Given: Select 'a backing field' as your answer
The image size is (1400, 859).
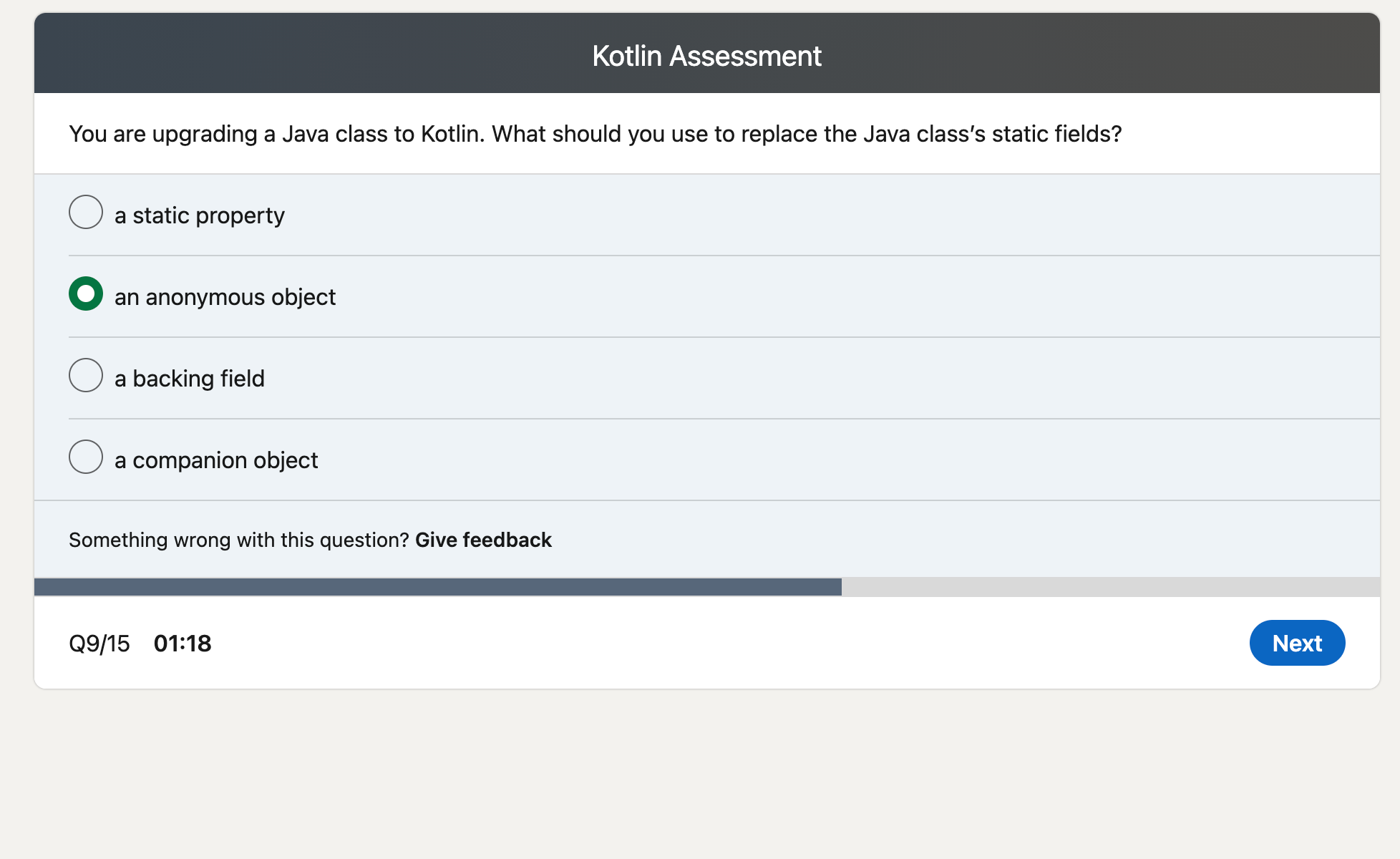Looking at the screenshot, I should pos(85,375).
